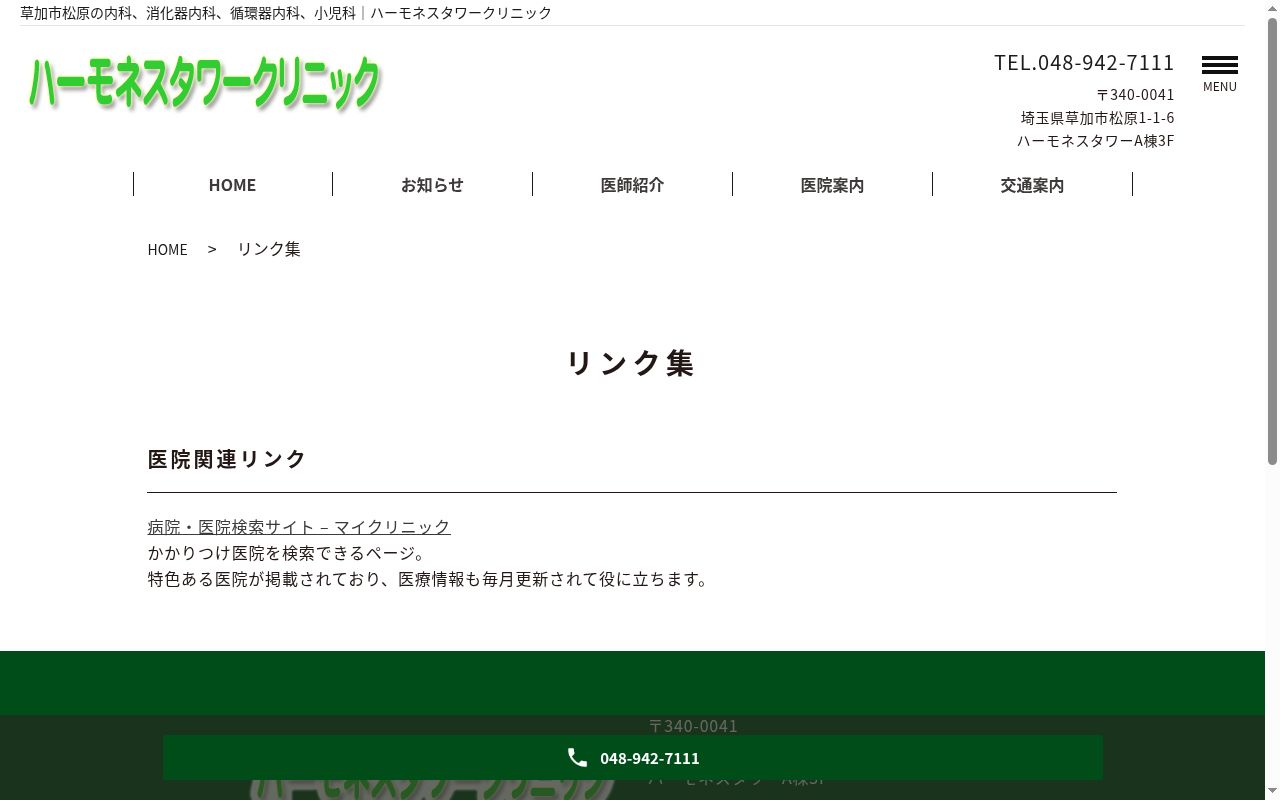
Task: Click the ハーモネスタワークリニック logo
Action: (205, 84)
